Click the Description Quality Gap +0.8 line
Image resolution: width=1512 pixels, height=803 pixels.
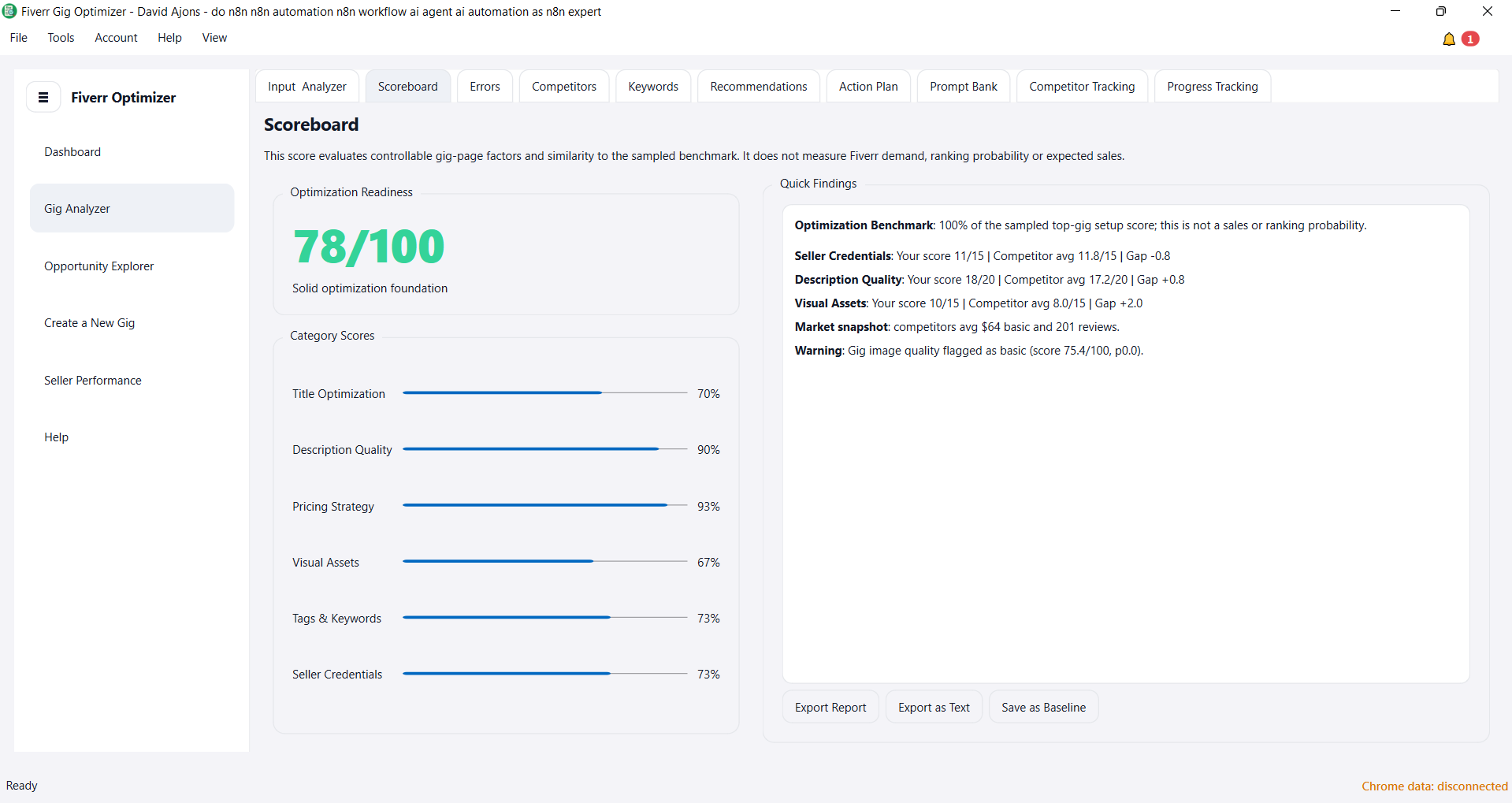(990, 280)
